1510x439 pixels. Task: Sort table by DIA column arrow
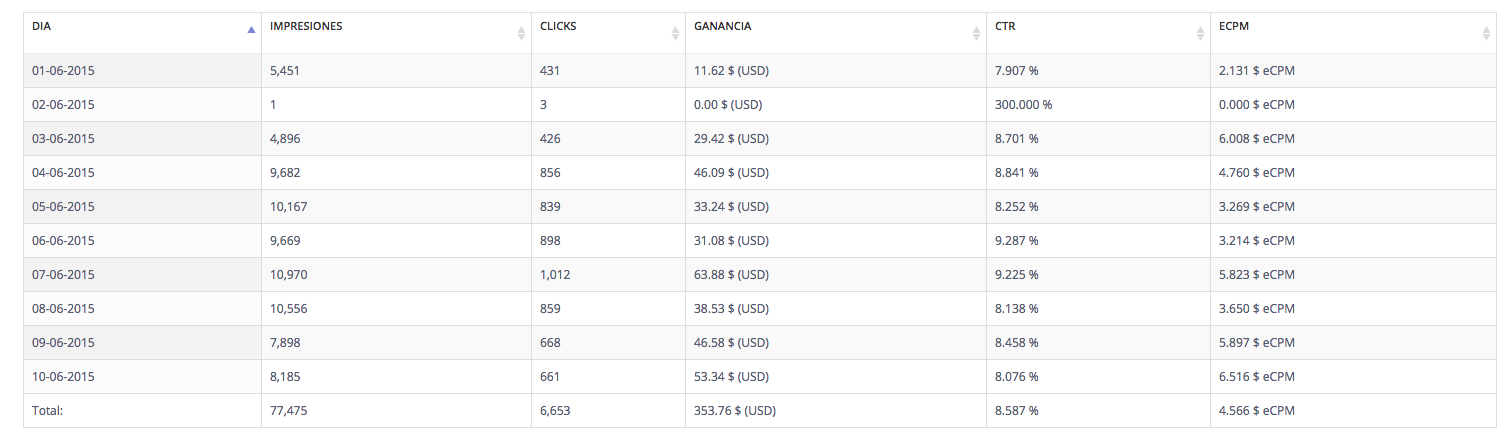(x=251, y=30)
